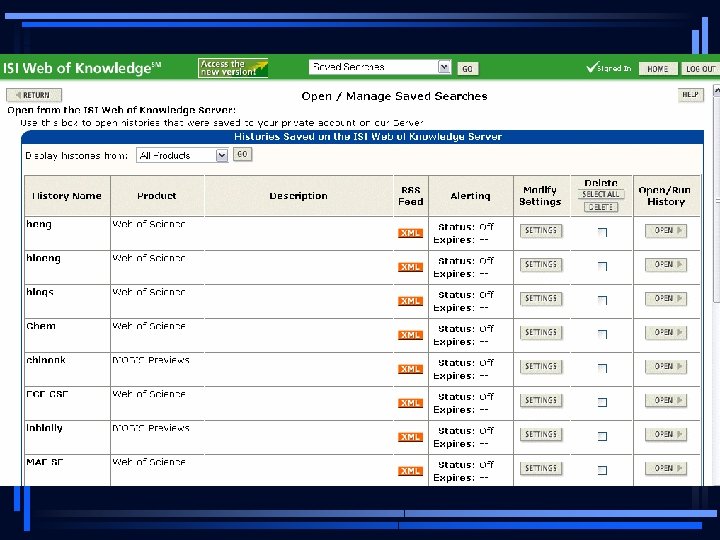
Task: Click the Chem history name
Action: tap(41, 326)
